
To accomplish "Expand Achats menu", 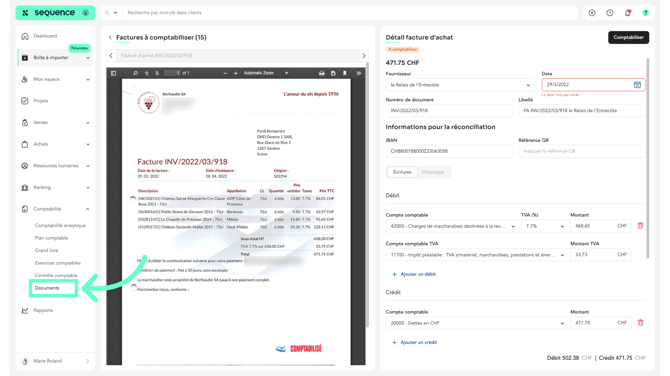I will click(x=88, y=144).
